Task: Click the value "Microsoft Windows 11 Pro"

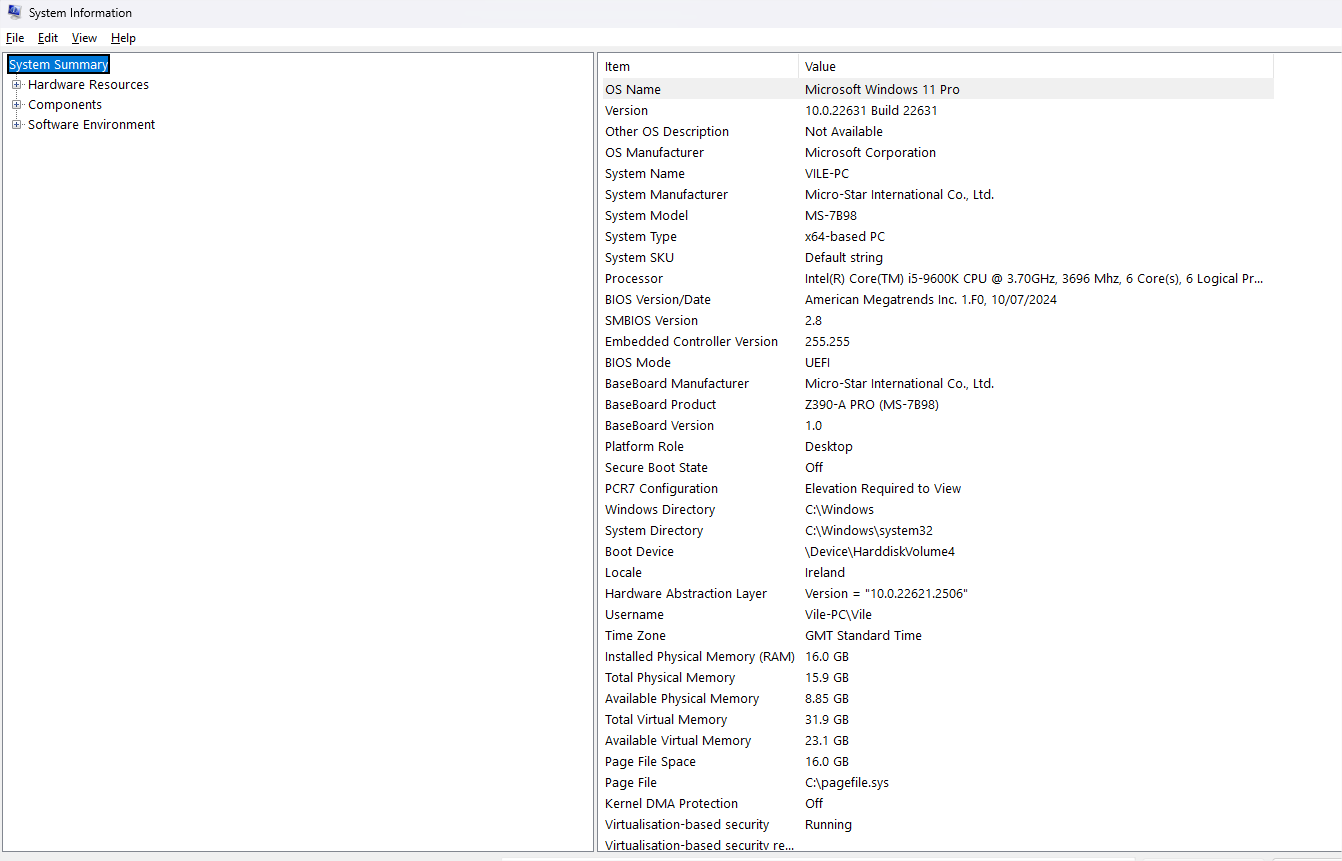Action: pos(882,90)
